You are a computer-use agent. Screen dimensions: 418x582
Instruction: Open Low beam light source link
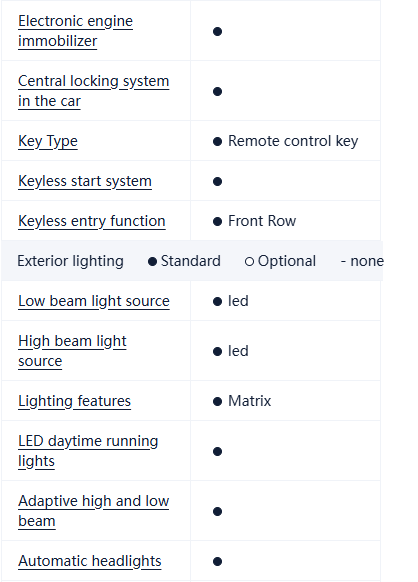click(94, 301)
